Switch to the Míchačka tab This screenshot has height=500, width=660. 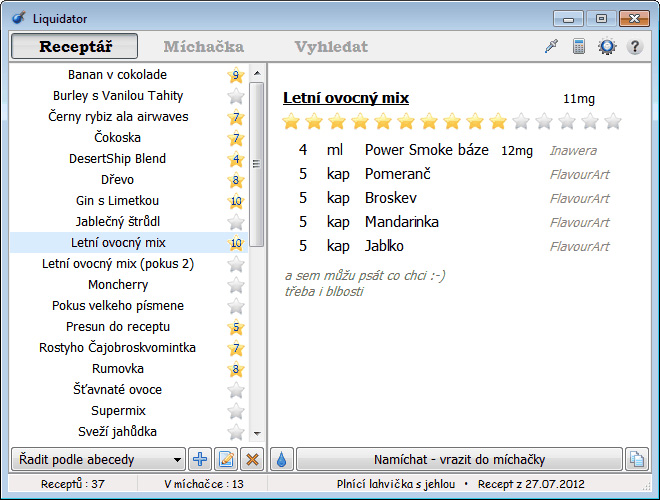click(204, 46)
